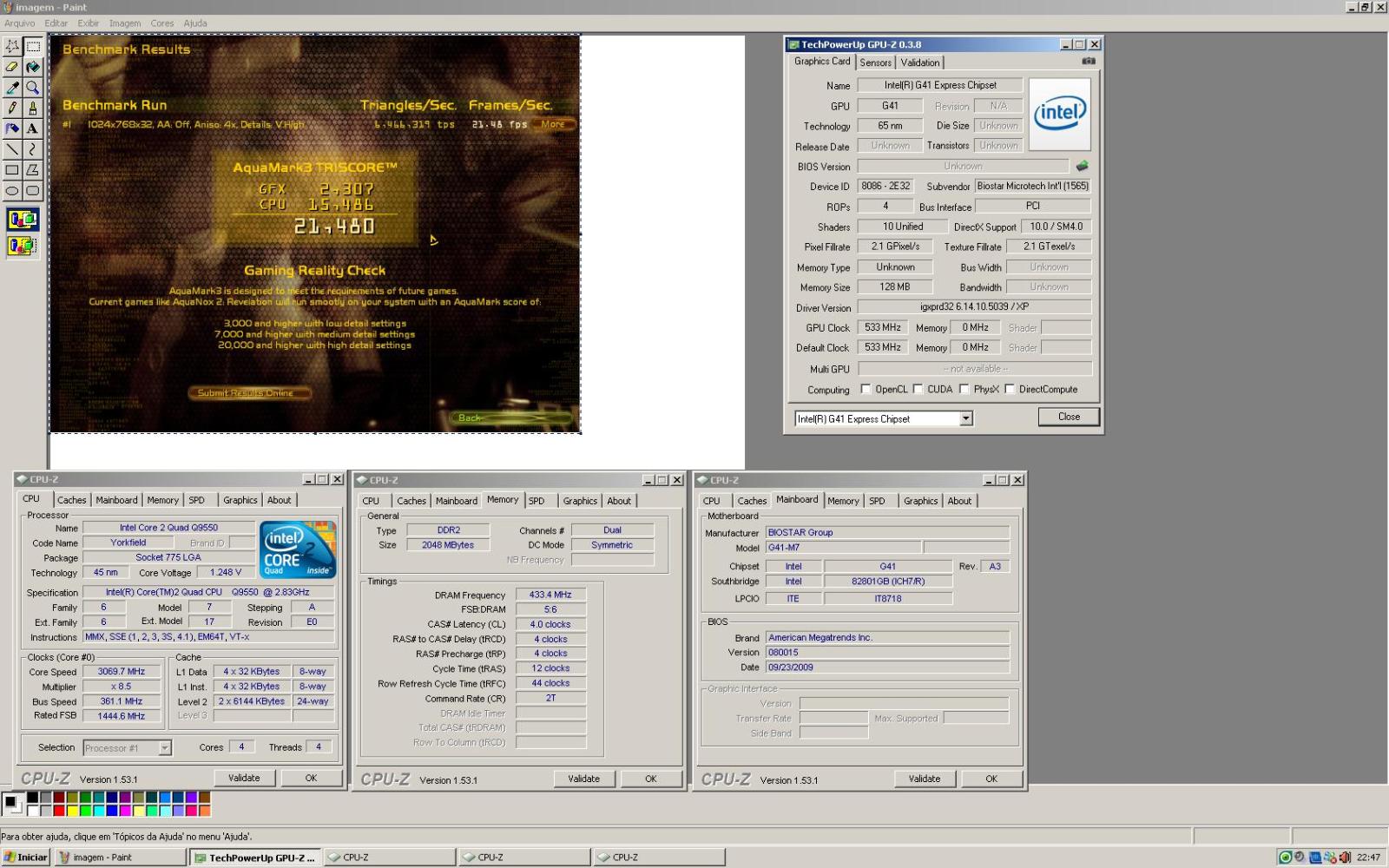Select the Brush tool

click(33, 108)
